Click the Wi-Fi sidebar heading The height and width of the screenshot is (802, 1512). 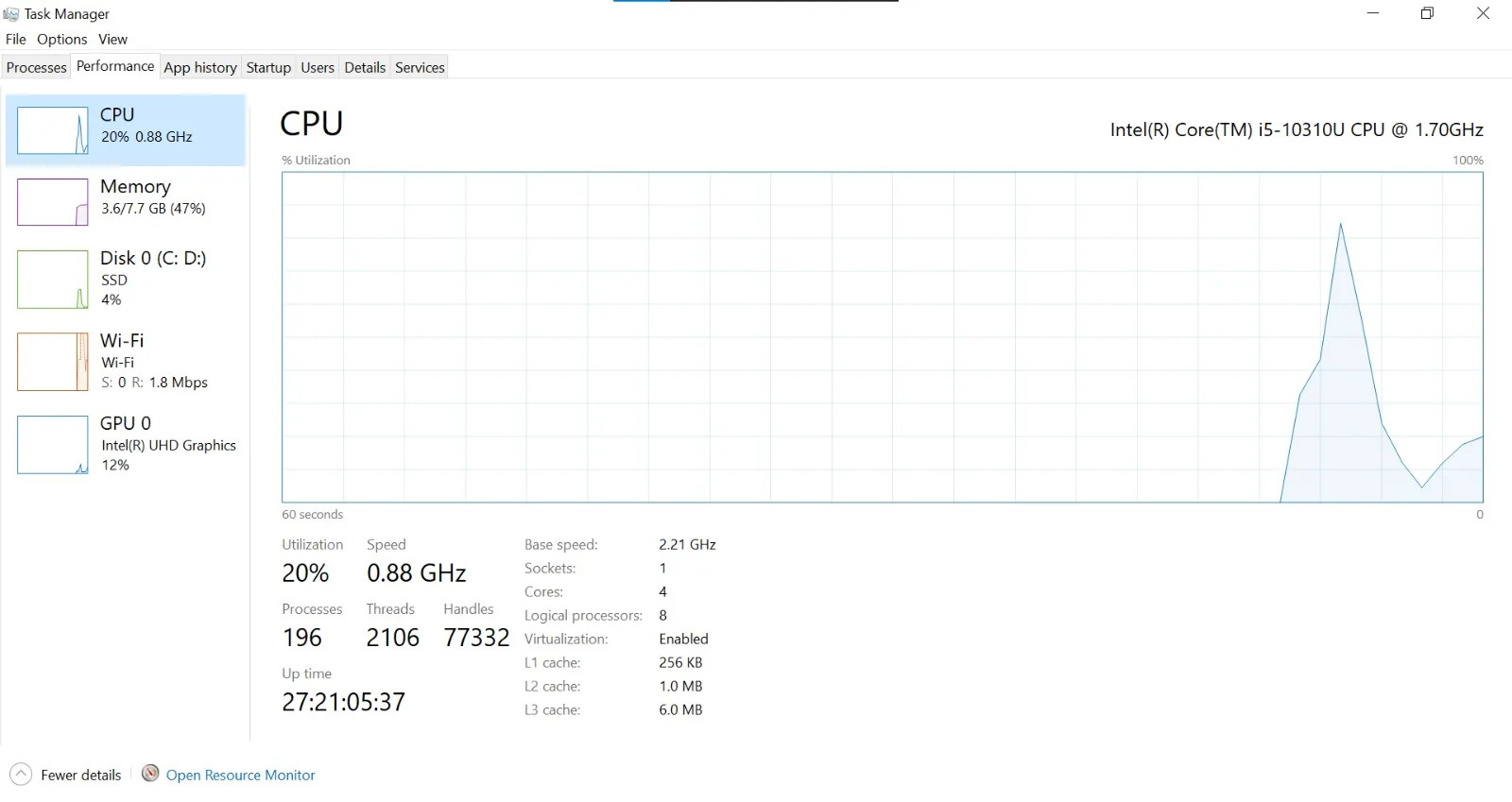click(122, 340)
